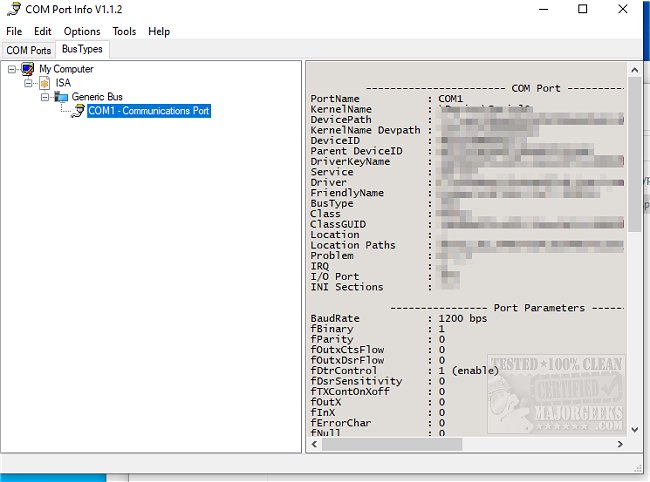This screenshot has width=650, height=482.
Task: Select My Computer in the tree
Action: pos(66,69)
